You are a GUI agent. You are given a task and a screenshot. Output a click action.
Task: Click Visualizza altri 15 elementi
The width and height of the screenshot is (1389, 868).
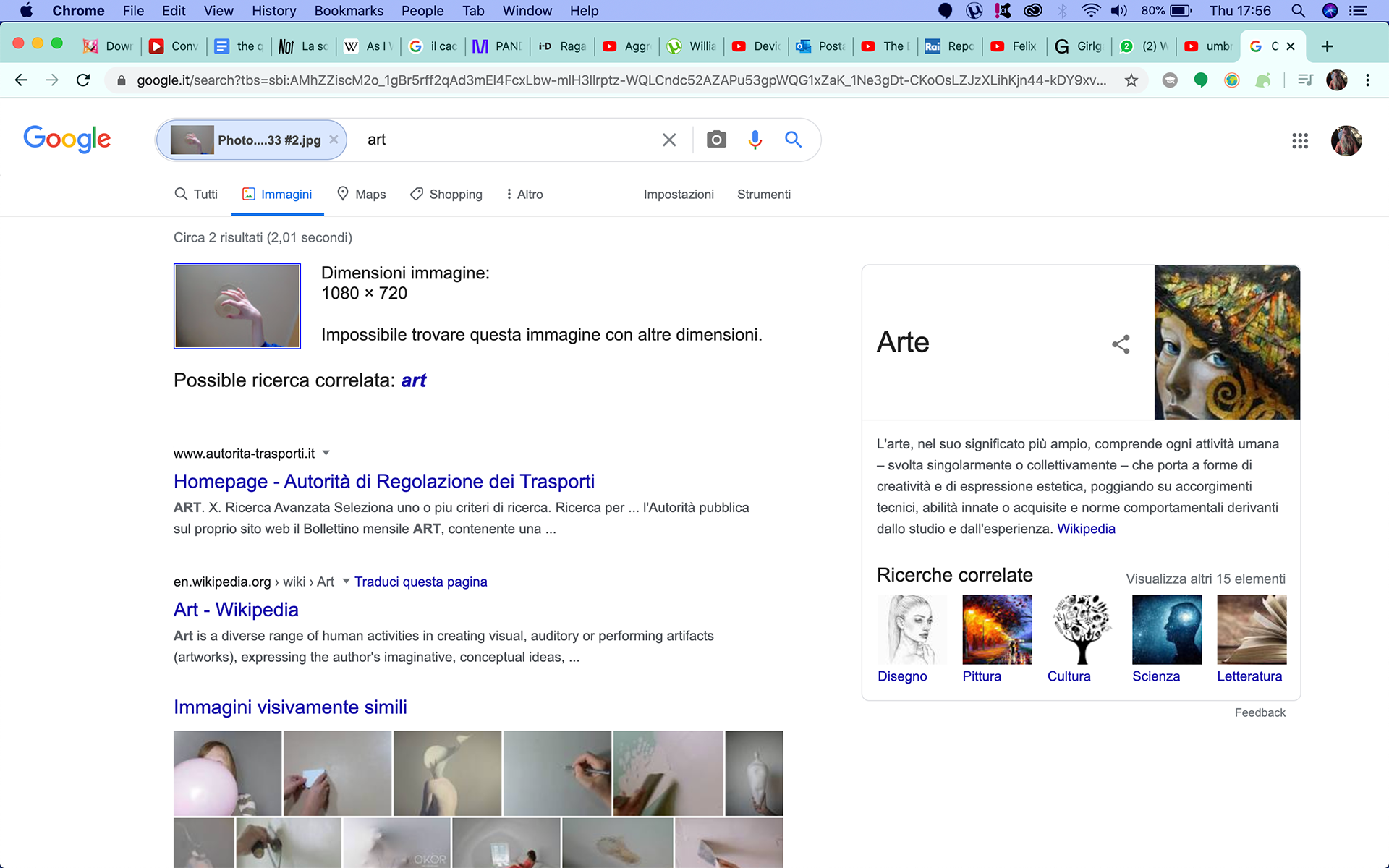click(x=1205, y=579)
